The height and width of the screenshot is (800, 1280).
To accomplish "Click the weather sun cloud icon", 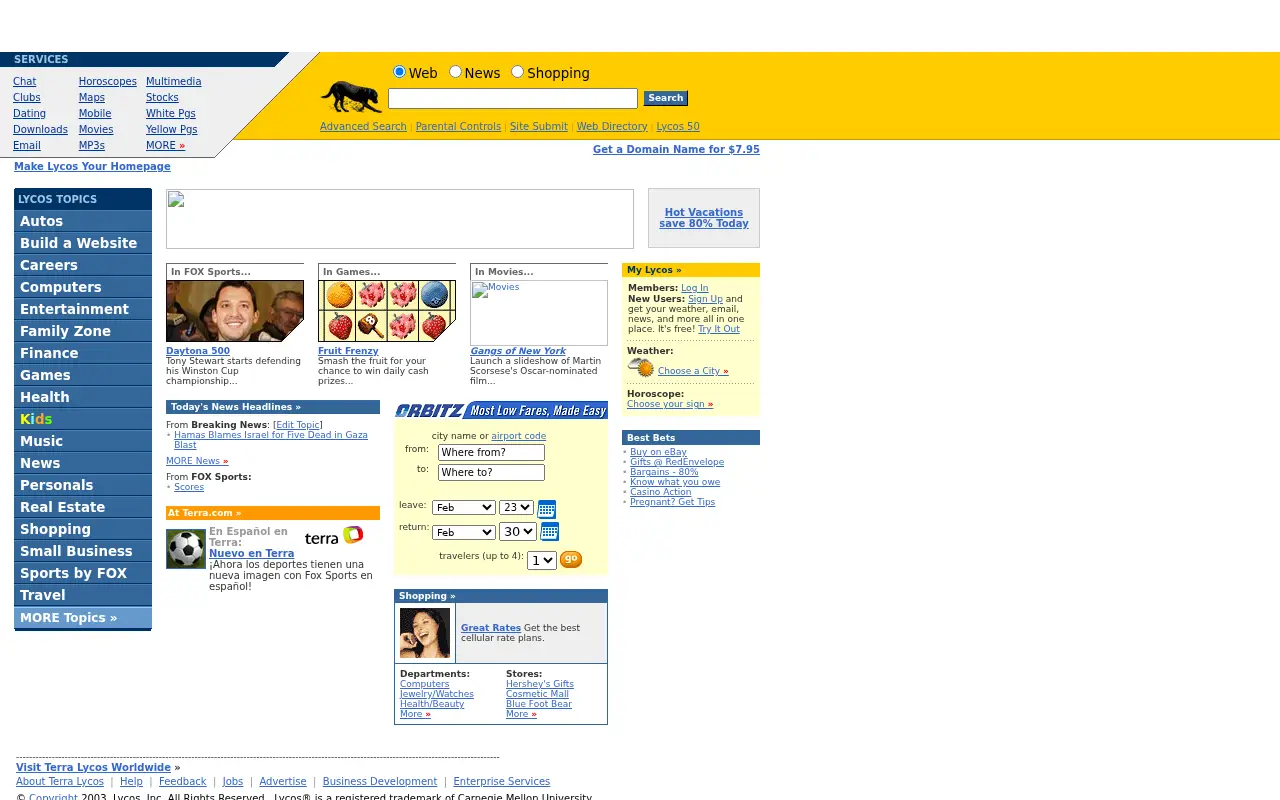I will [641, 369].
